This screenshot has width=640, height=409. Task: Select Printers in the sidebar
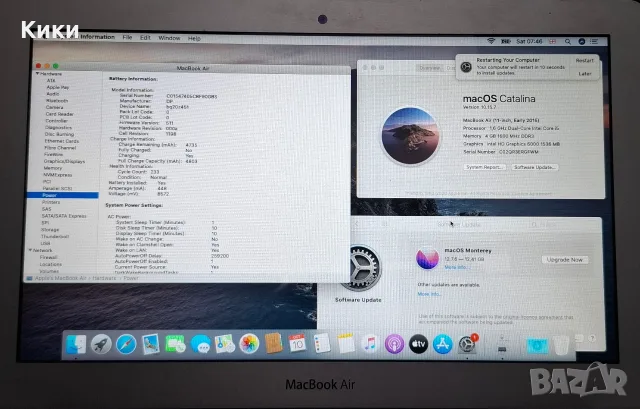click(x=51, y=202)
